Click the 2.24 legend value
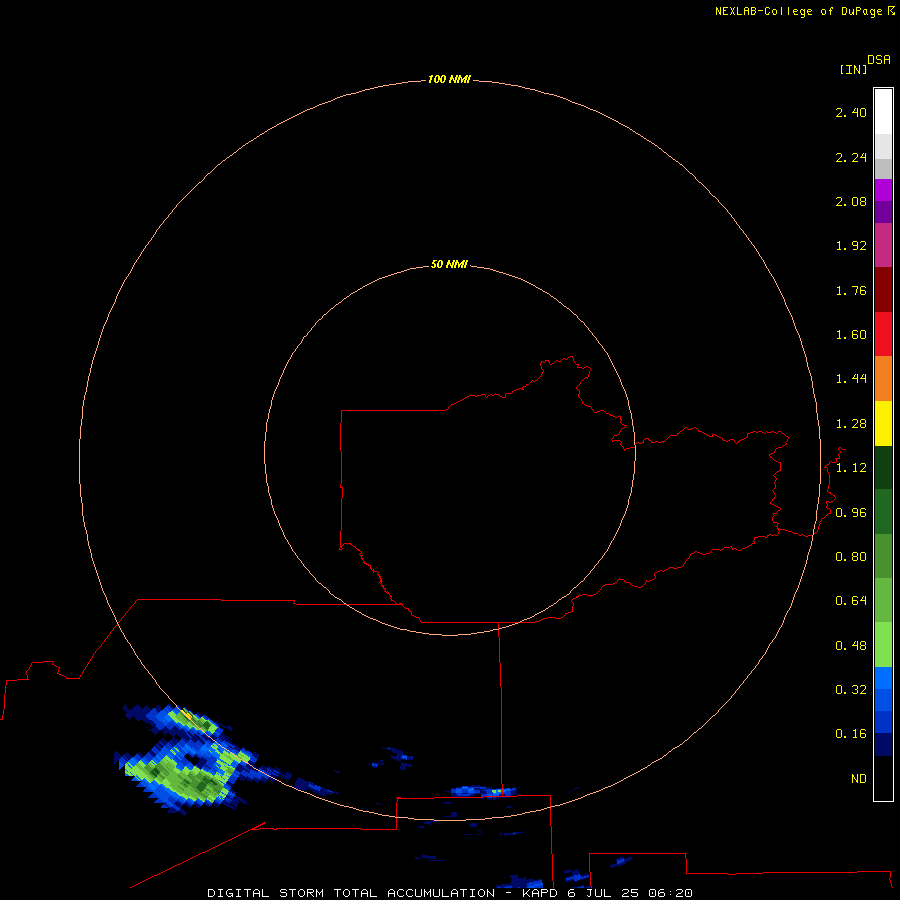This screenshot has width=900, height=900. click(x=851, y=157)
